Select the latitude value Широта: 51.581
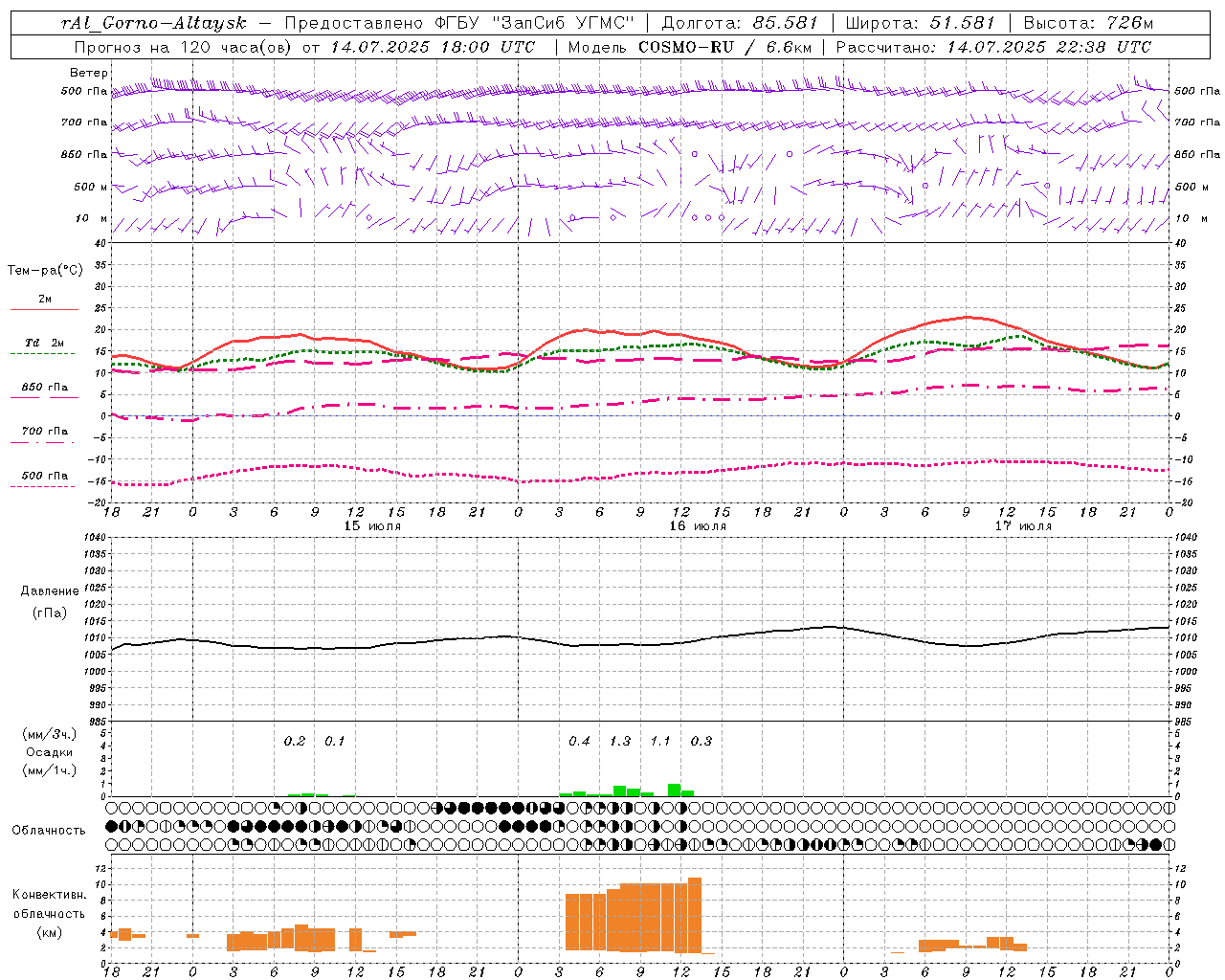1225x980 pixels. (x=921, y=23)
